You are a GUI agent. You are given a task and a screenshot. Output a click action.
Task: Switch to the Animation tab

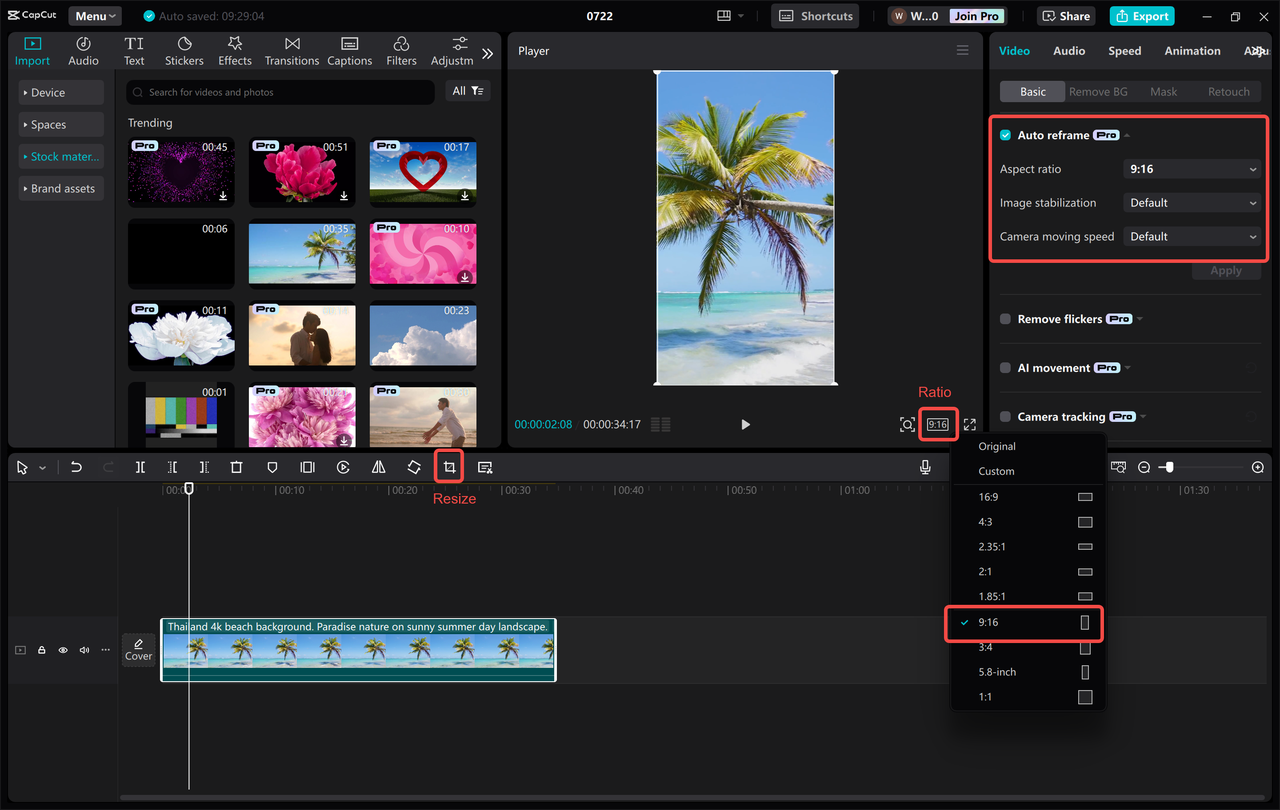[x=1192, y=50]
